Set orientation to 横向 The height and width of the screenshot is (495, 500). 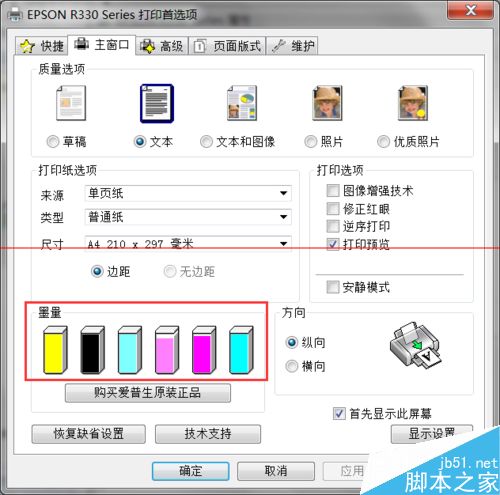[x=292, y=366]
